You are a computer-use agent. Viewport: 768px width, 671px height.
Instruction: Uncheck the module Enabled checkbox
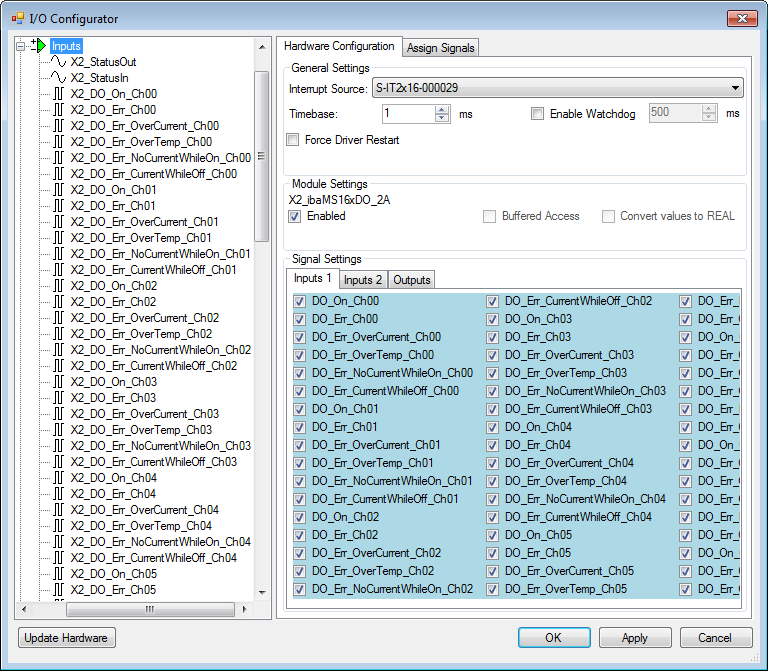[x=295, y=216]
